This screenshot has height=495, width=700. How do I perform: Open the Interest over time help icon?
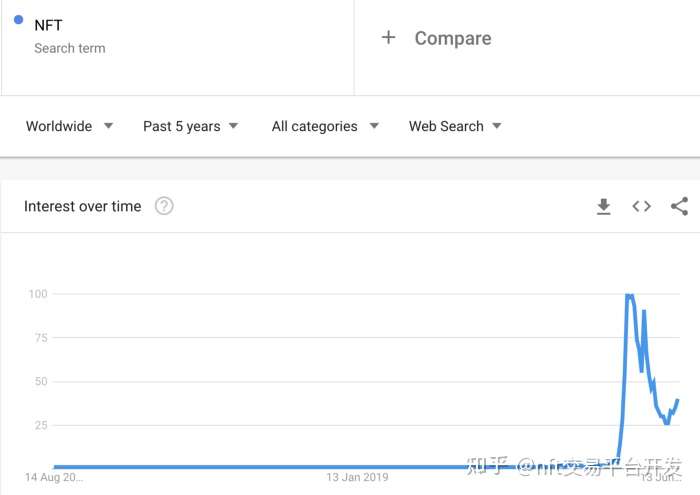164,206
